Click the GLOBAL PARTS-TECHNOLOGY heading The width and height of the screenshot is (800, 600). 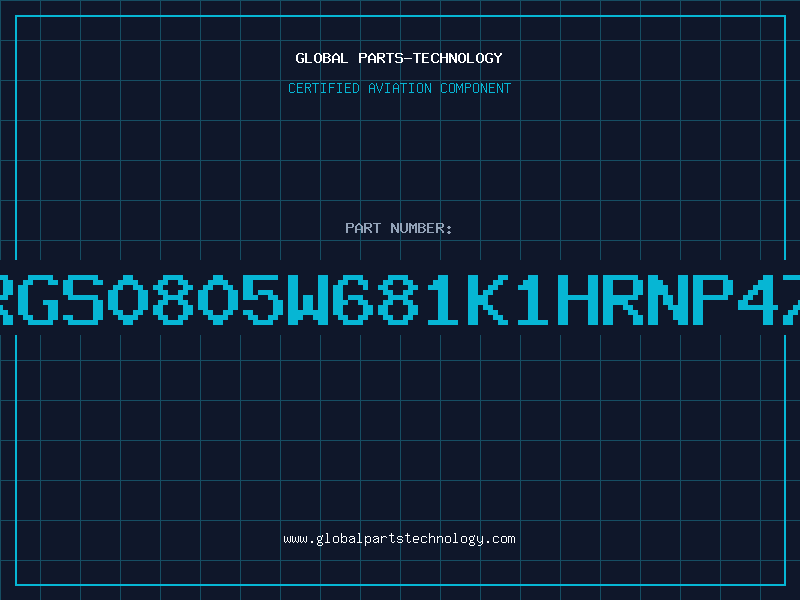399,58
